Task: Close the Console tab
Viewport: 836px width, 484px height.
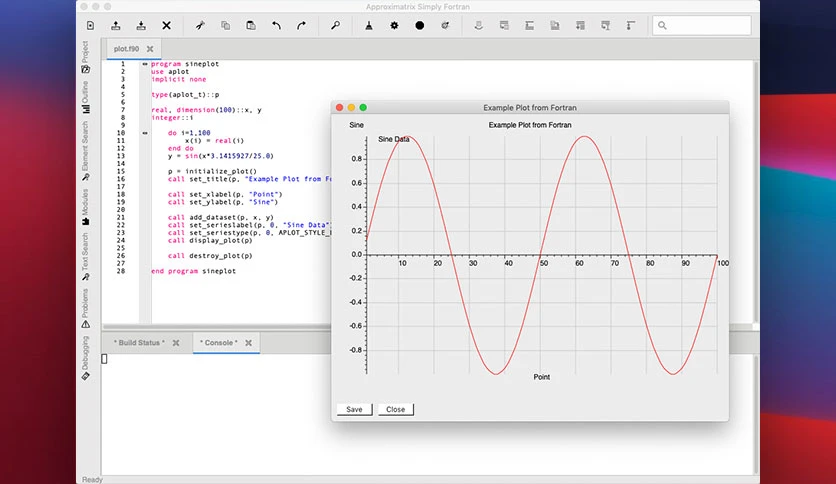Action: pyautogui.click(x=248, y=343)
